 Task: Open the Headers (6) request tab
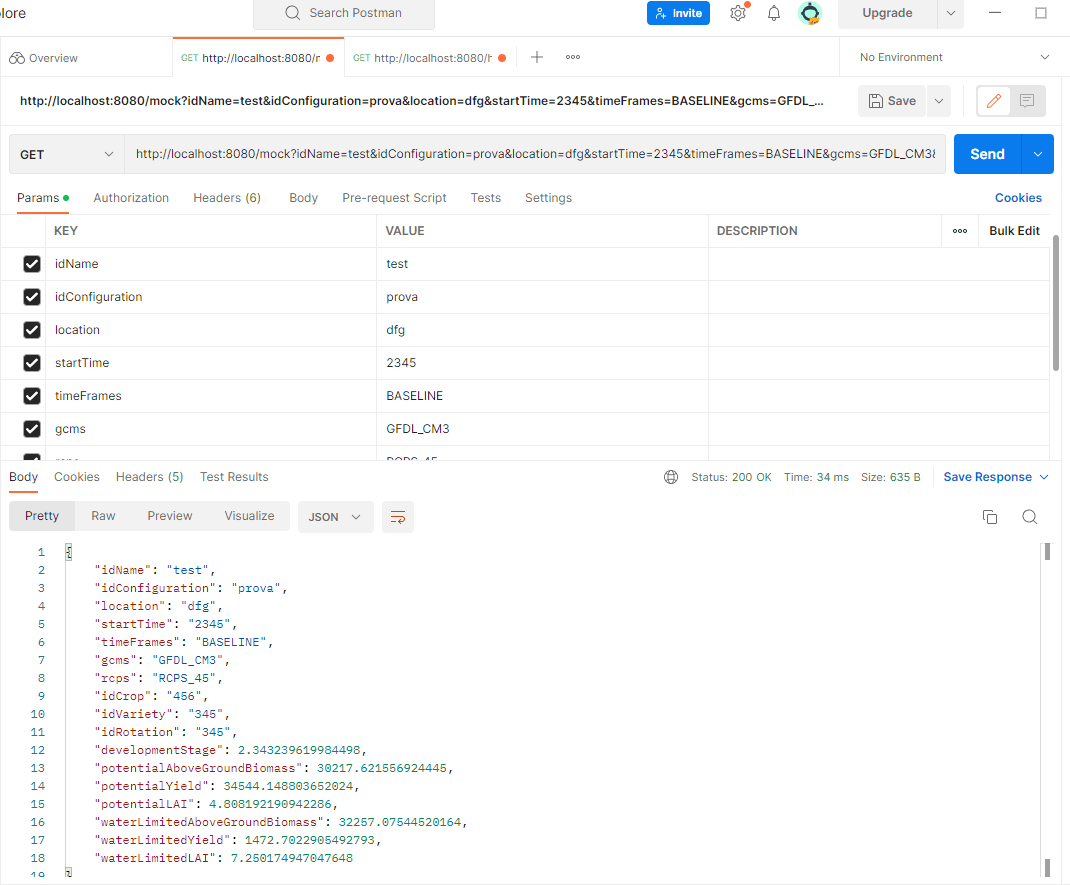pyautogui.click(x=227, y=198)
